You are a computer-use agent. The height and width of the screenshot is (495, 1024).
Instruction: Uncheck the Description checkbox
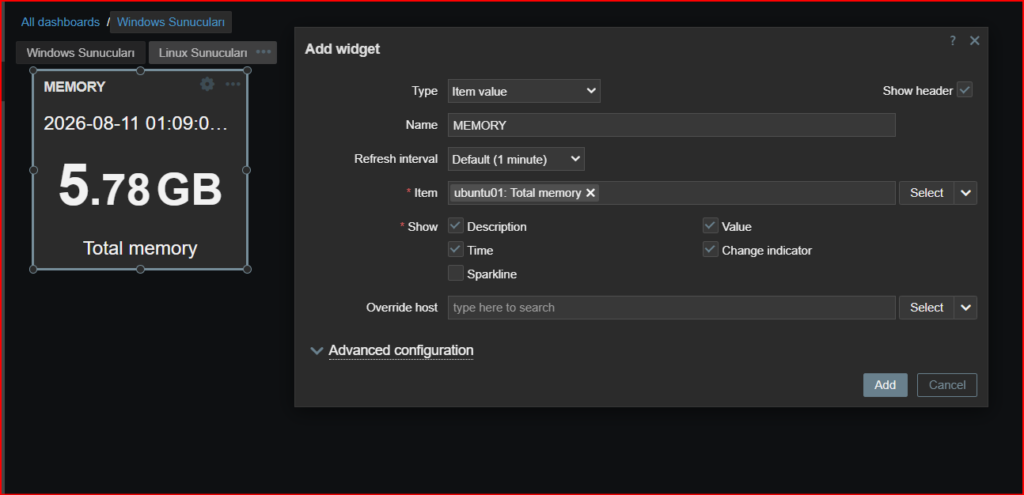click(x=456, y=226)
